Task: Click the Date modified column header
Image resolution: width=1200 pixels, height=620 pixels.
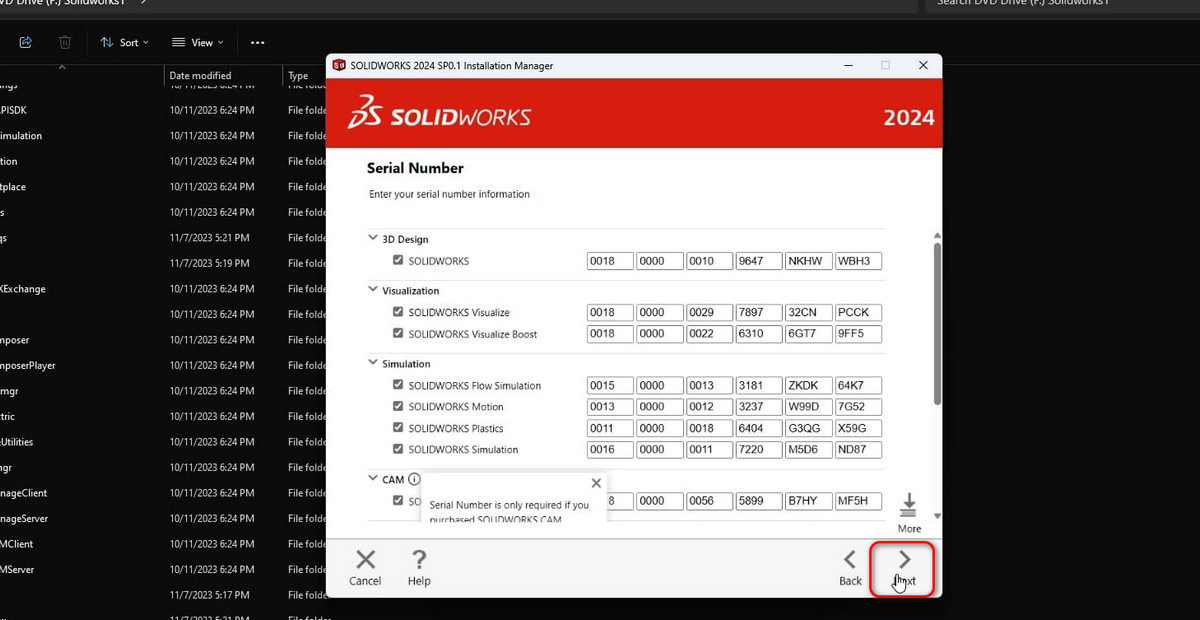Action: 200,76
